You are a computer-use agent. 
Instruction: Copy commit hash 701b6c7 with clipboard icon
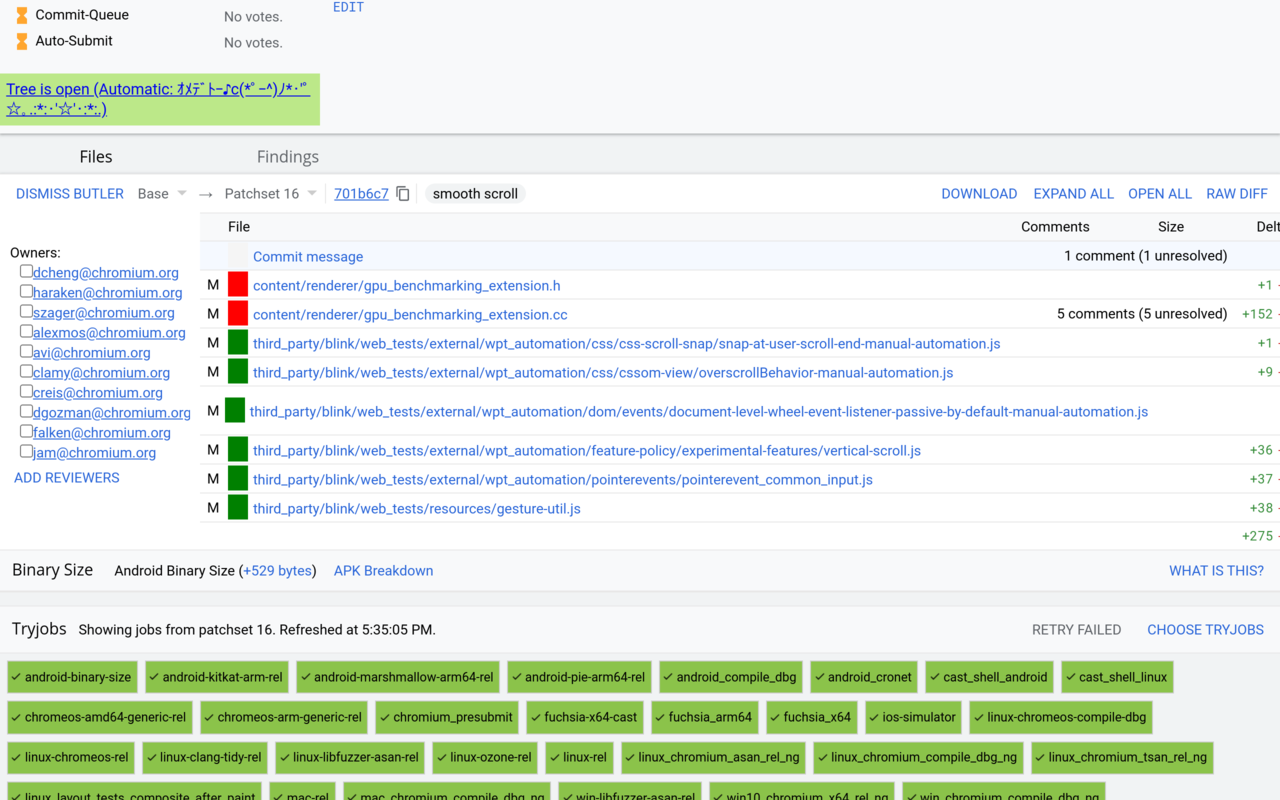coord(403,194)
